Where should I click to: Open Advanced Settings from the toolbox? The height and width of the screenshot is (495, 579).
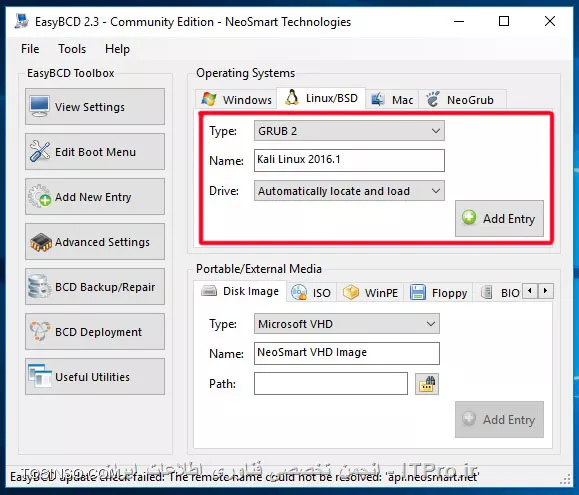tap(95, 242)
